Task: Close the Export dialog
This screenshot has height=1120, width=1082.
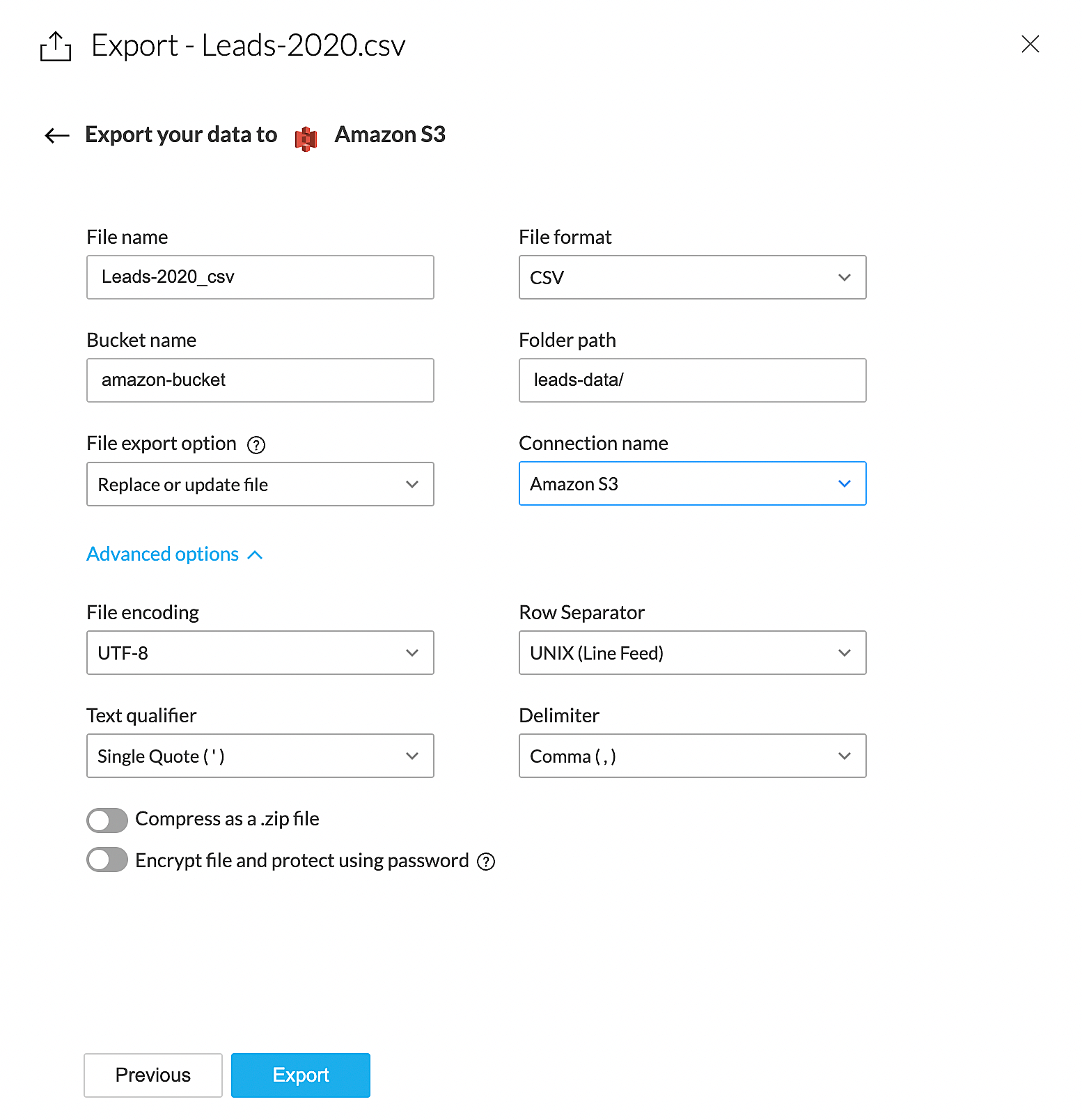Action: [1030, 45]
